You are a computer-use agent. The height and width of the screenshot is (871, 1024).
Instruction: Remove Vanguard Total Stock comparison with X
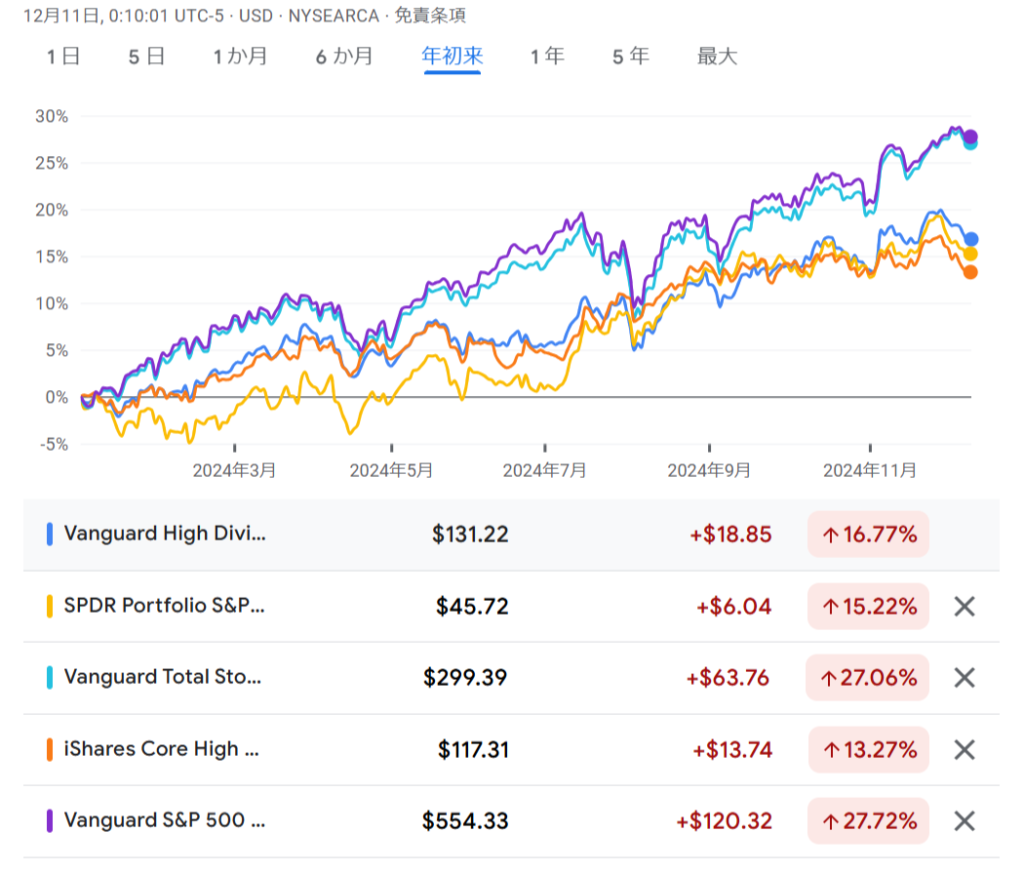[x=964, y=678]
